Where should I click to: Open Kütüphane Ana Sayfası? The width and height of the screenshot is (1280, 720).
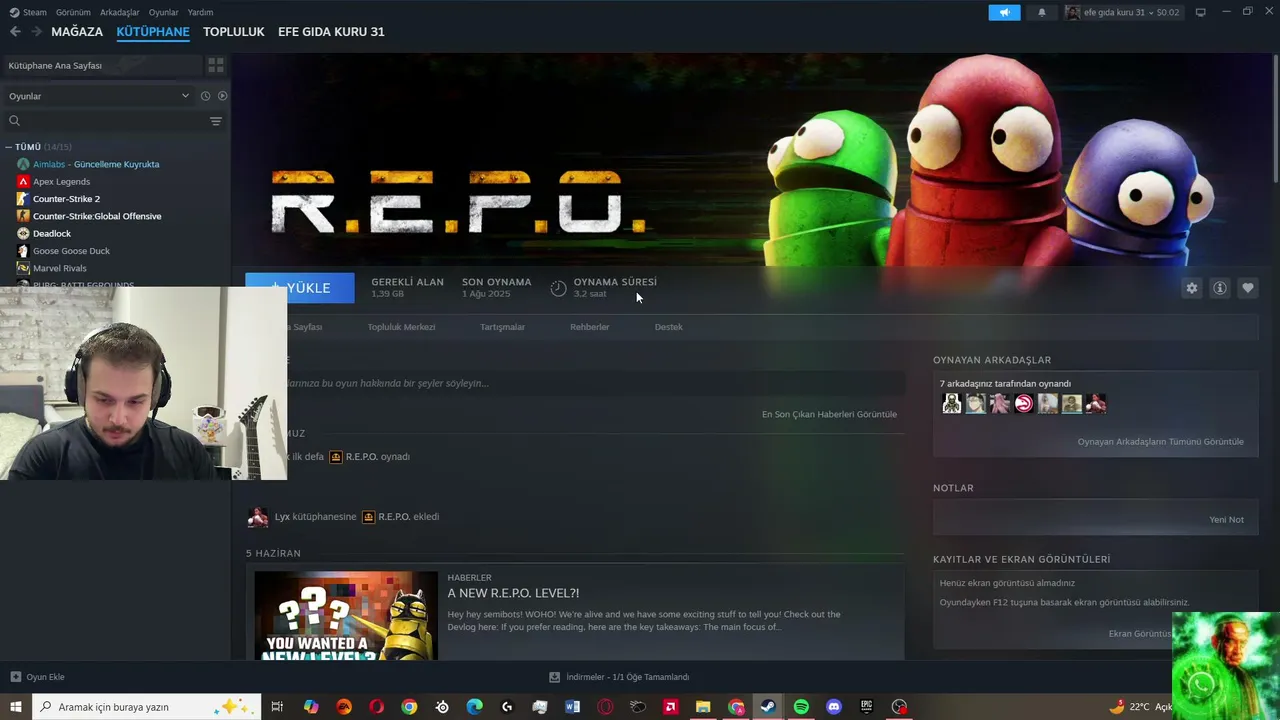pyautogui.click(x=102, y=65)
